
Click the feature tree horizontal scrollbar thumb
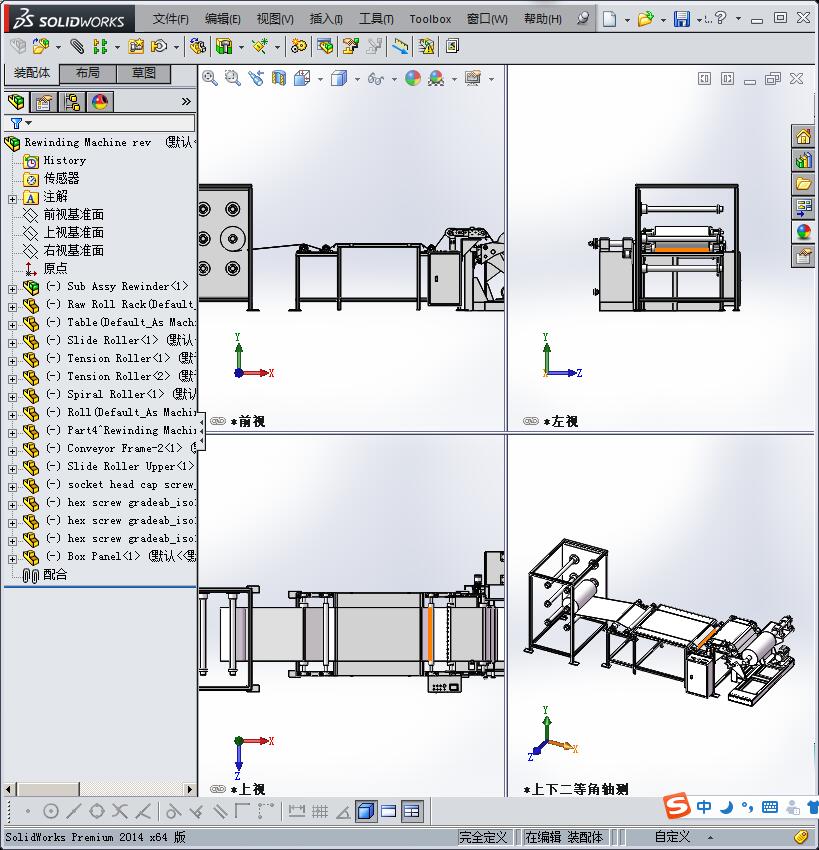click(x=47, y=789)
